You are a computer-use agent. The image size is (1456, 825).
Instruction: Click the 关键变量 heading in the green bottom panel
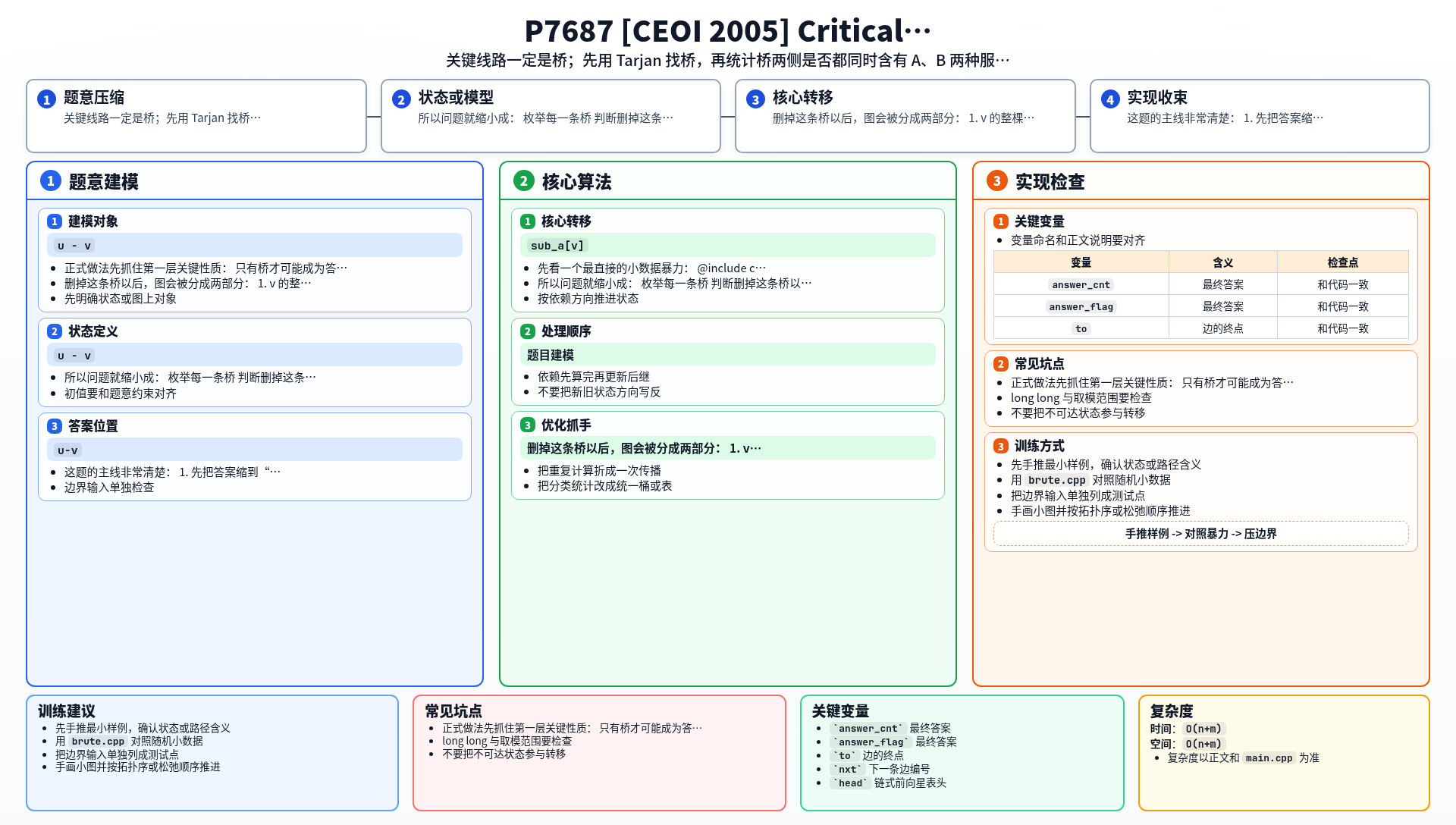pyautogui.click(x=840, y=711)
